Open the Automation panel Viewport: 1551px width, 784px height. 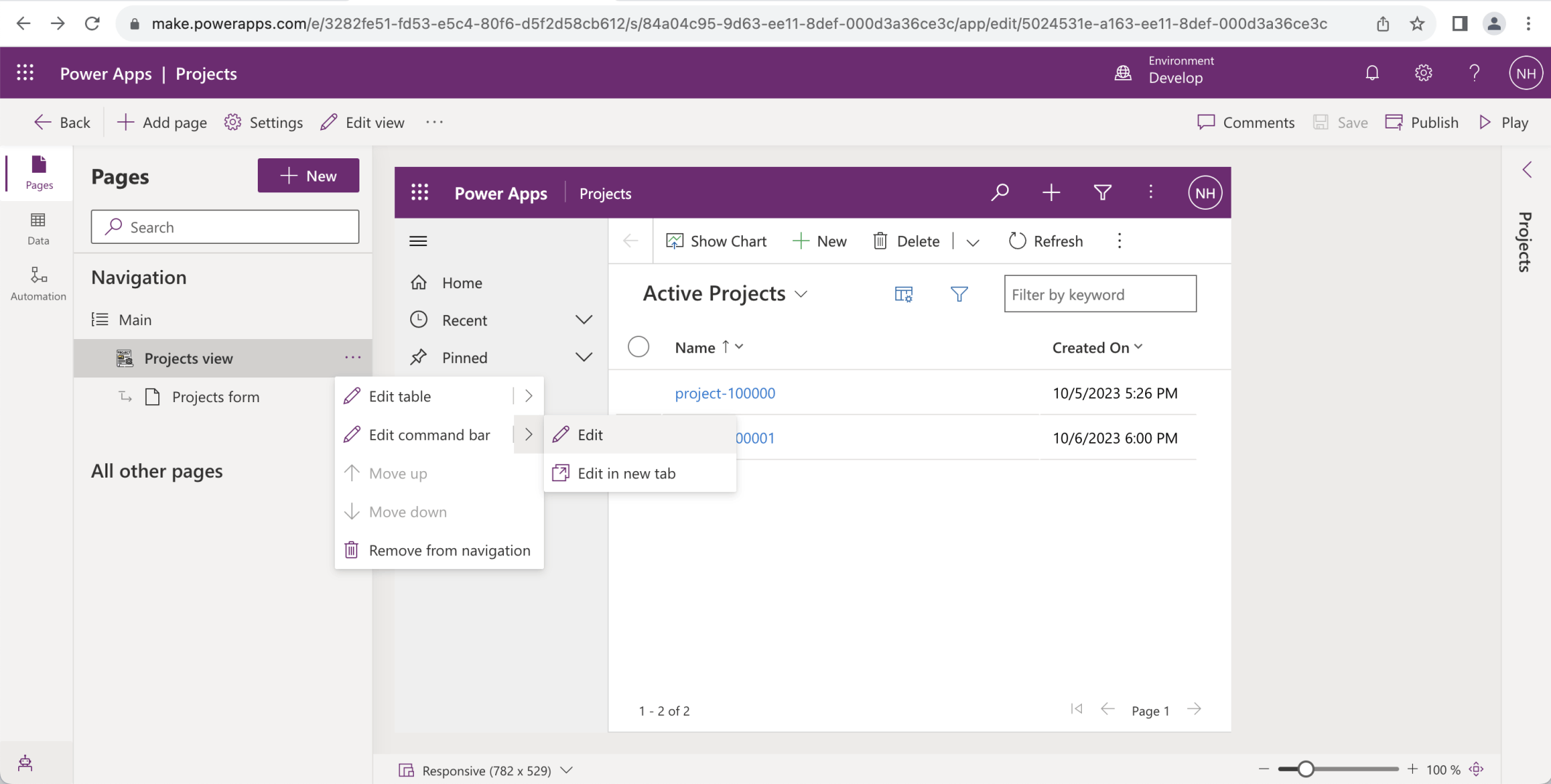pyautogui.click(x=38, y=283)
